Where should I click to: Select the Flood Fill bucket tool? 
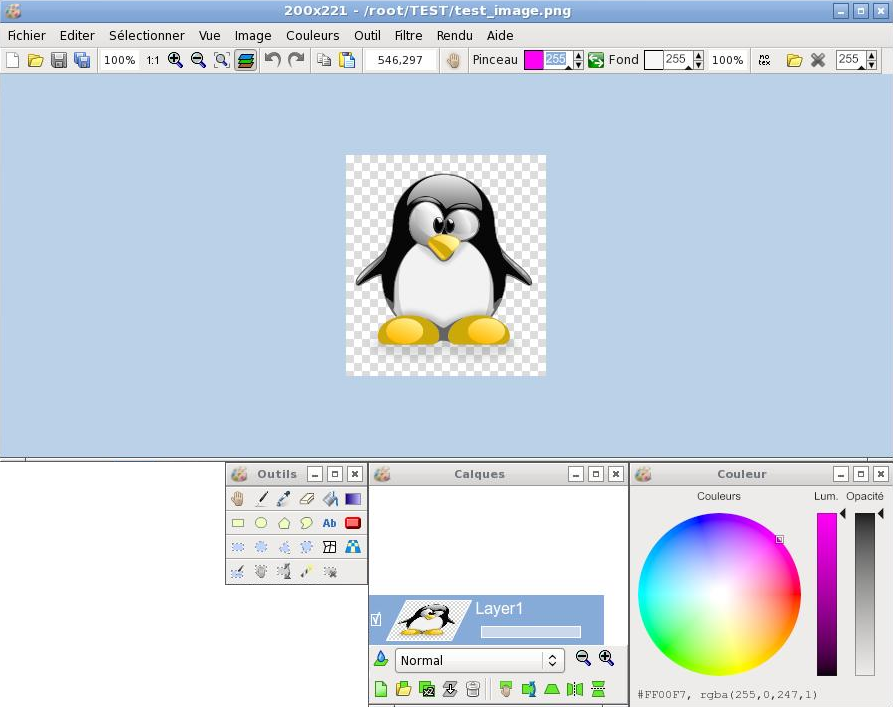coord(330,499)
